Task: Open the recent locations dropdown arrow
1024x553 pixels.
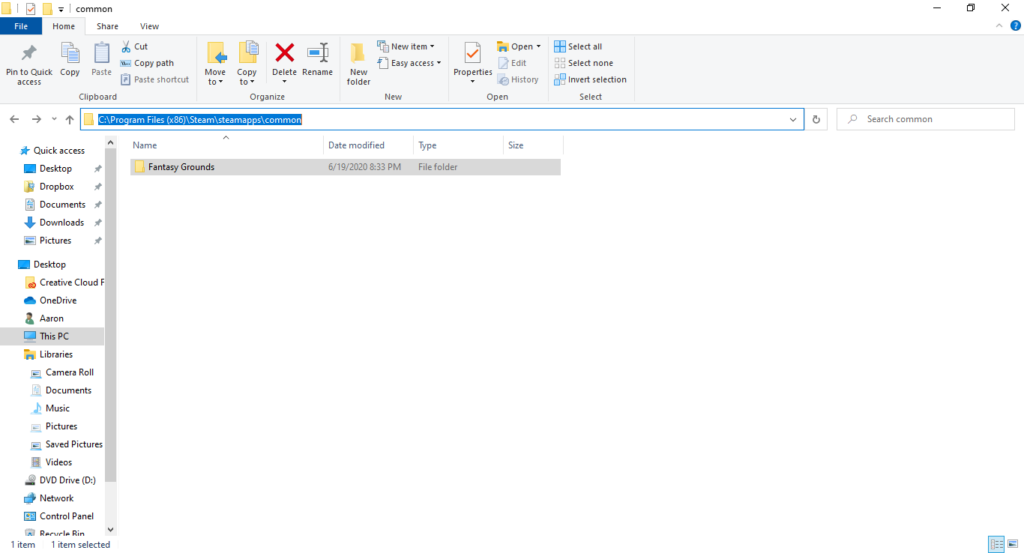Action: coord(54,119)
